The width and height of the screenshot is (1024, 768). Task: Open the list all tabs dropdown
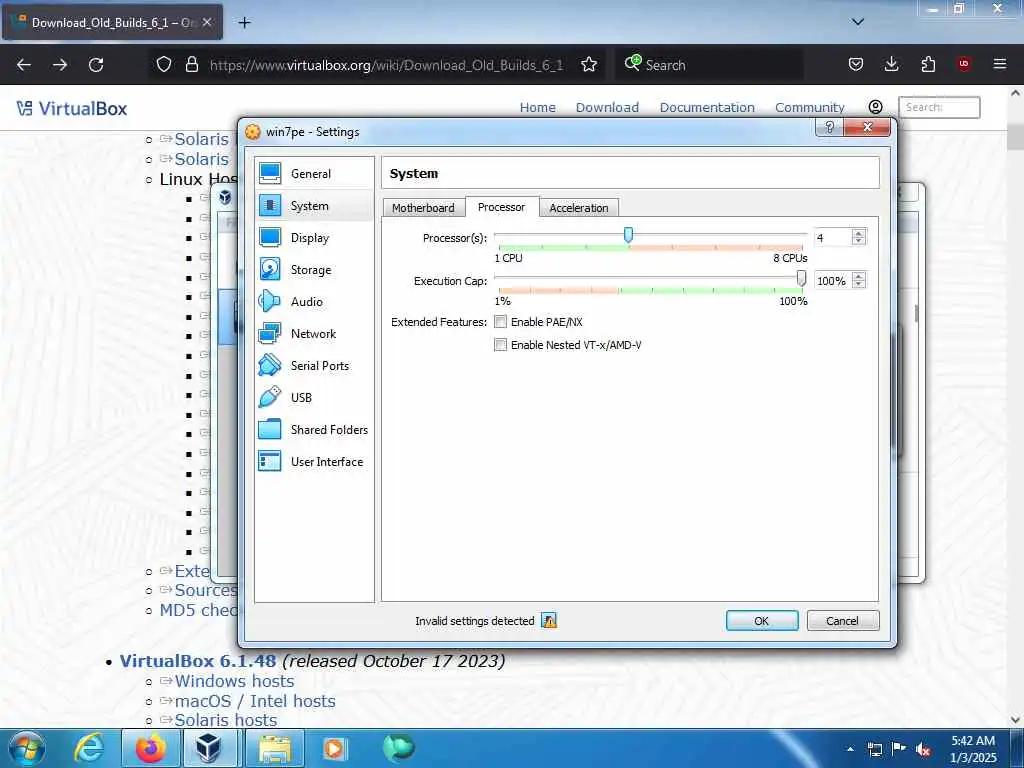point(858,22)
